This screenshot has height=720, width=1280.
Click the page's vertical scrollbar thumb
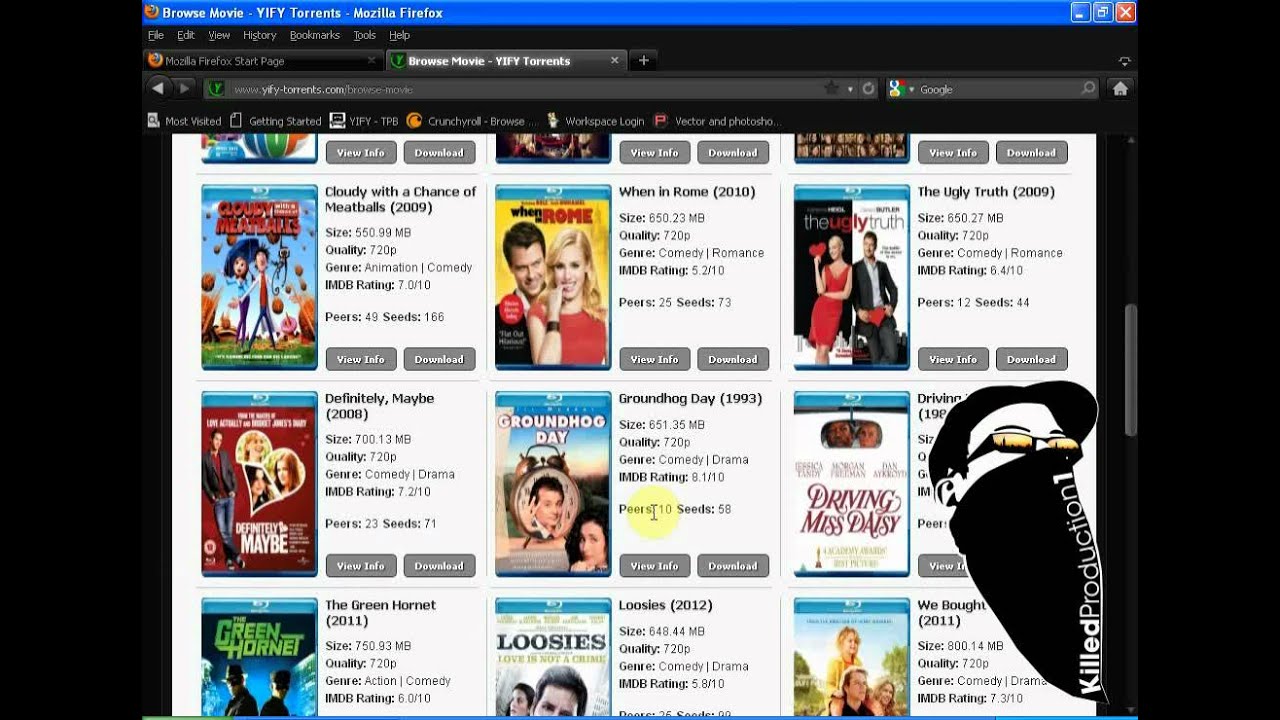(1131, 370)
